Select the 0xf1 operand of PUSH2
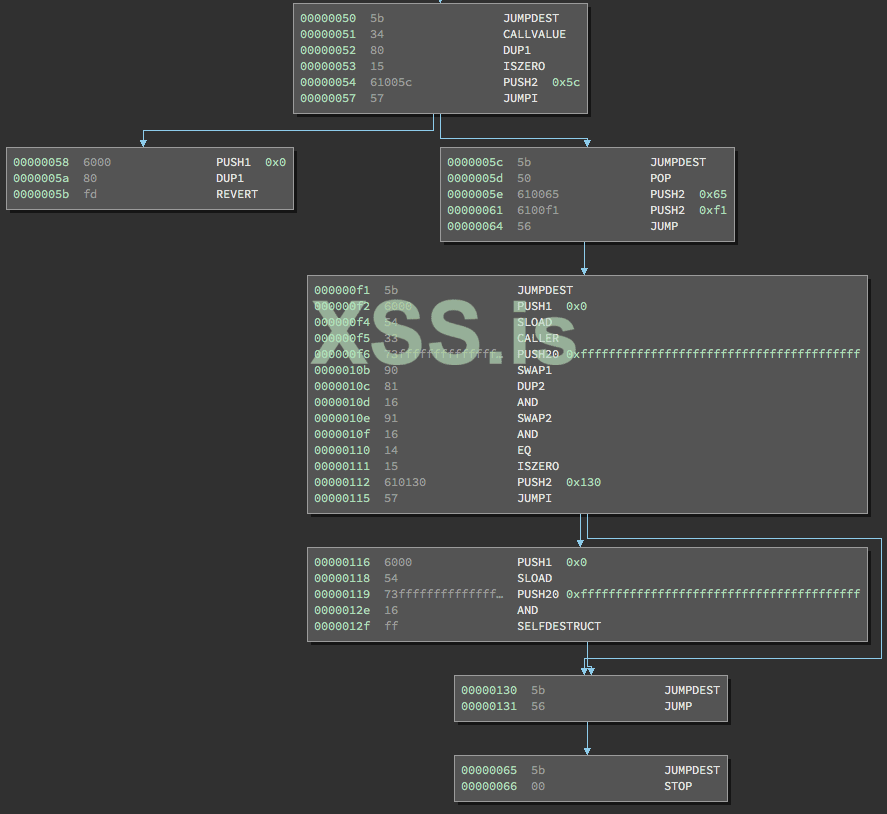This screenshot has width=887, height=814. (713, 210)
